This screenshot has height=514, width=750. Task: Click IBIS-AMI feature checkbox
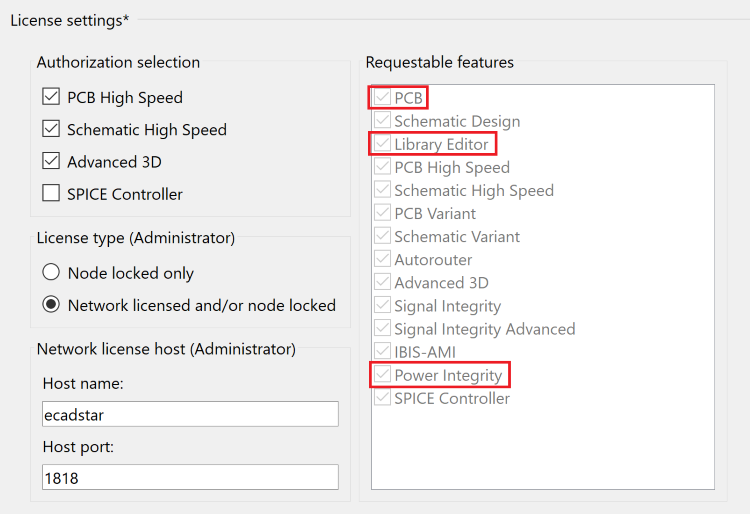[x=383, y=351]
